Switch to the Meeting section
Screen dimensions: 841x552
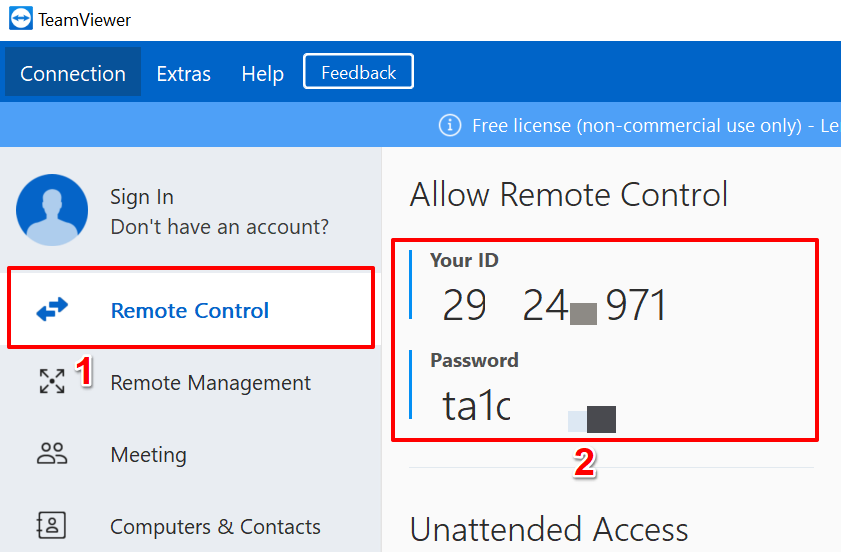click(149, 455)
